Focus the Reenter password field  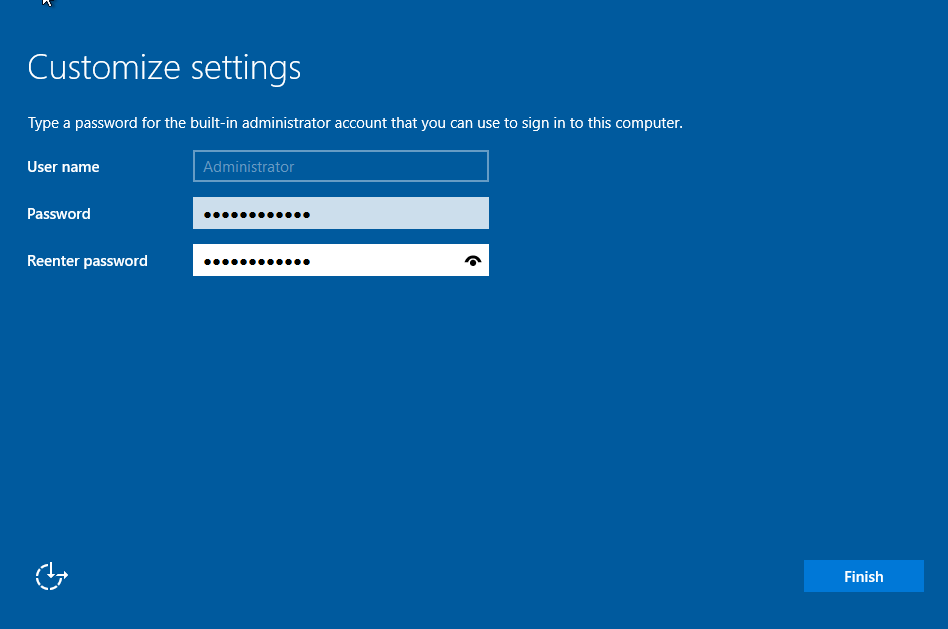(340, 260)
